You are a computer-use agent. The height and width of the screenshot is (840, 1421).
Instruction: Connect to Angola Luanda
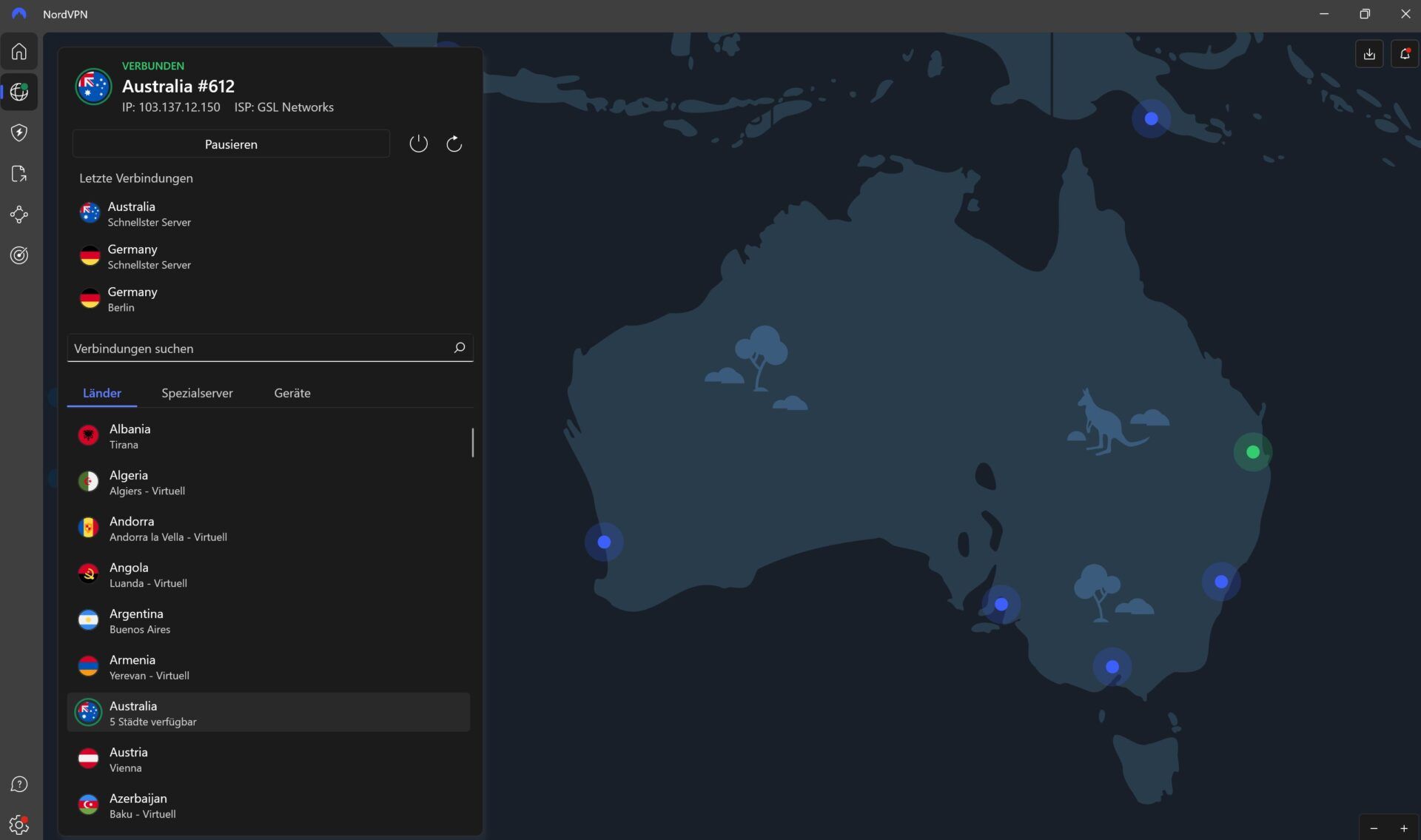[x=269, y=574]
